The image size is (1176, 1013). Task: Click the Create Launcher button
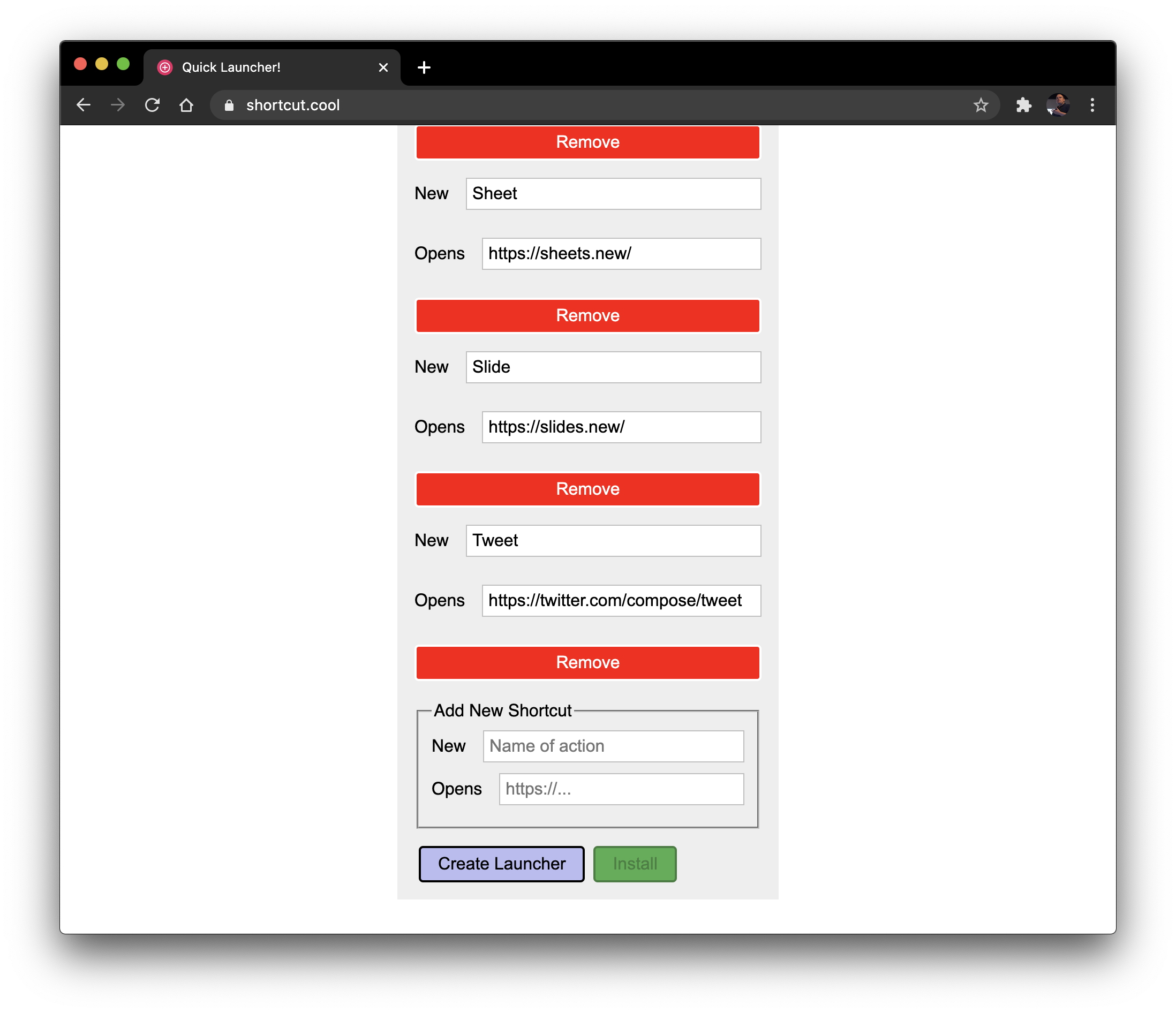[x=501, y=864]
